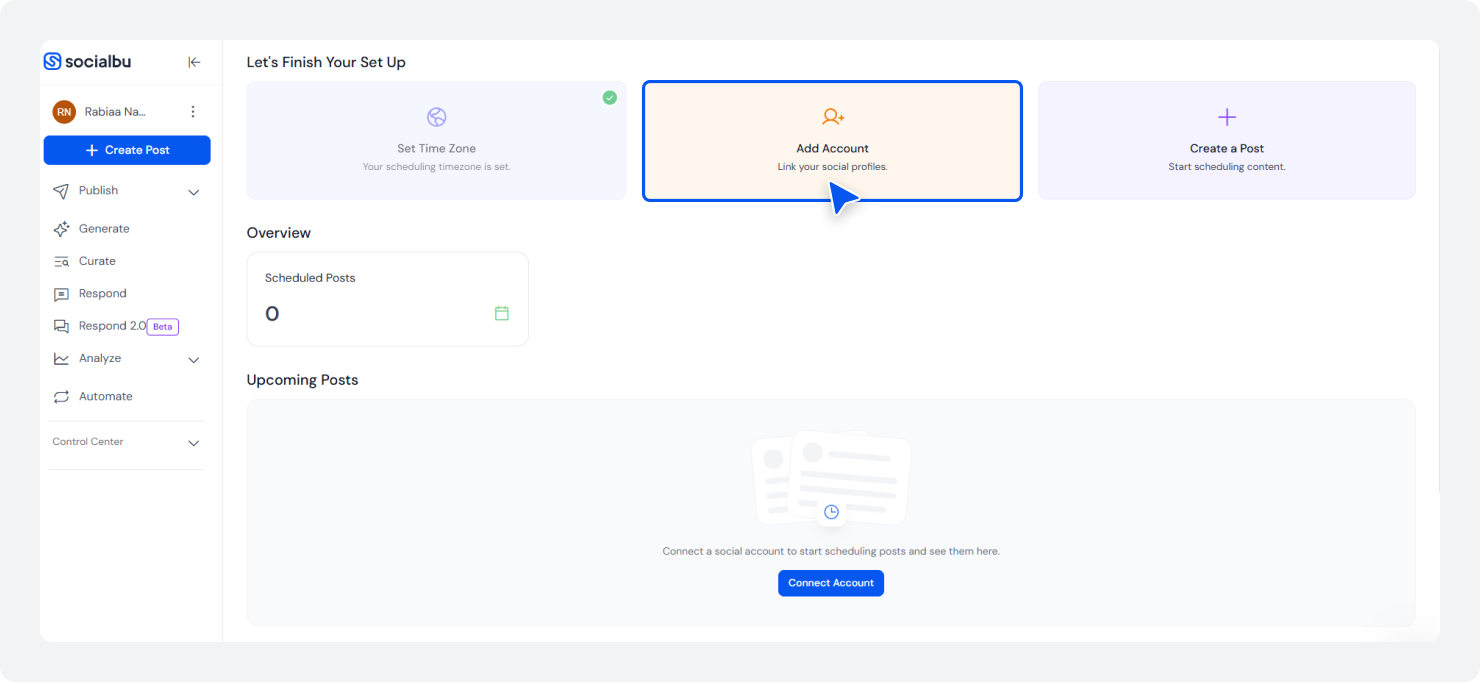Open the Create a Post setup card

point(1227,141)
